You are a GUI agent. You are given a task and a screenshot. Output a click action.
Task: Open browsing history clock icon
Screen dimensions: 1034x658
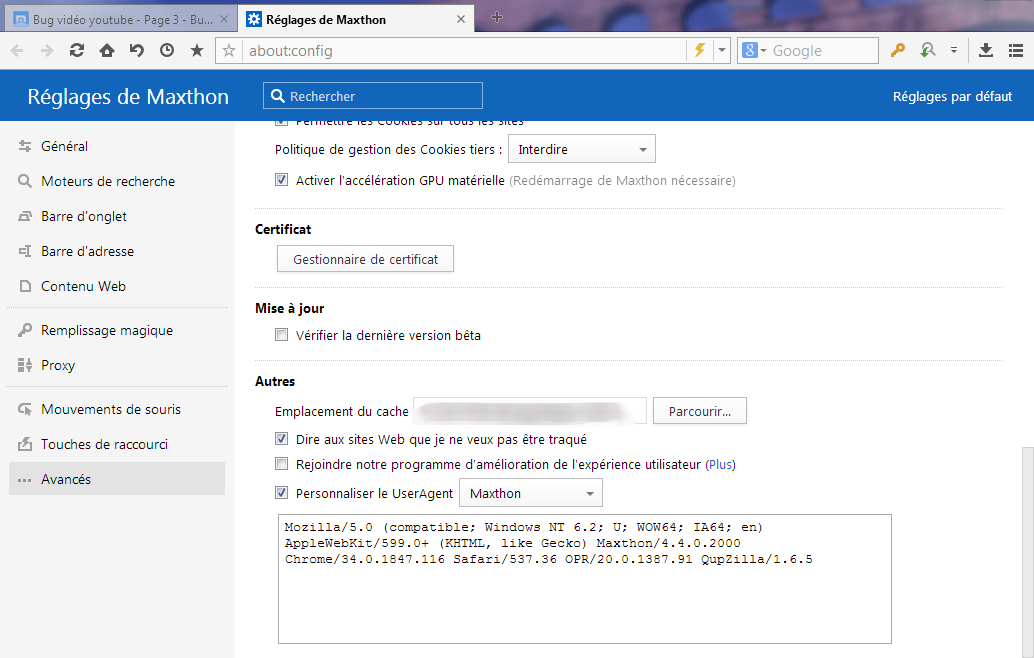(167, 50)
